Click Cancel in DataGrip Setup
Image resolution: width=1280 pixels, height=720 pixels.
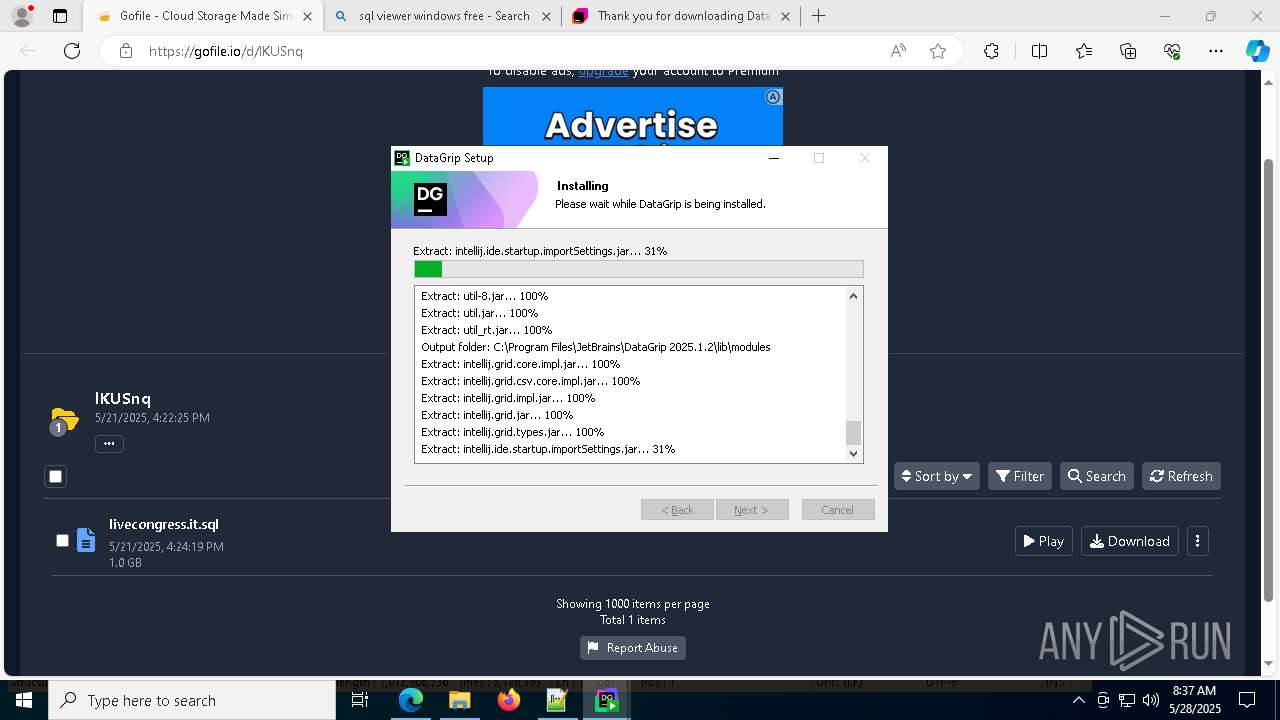pos(838,510)
